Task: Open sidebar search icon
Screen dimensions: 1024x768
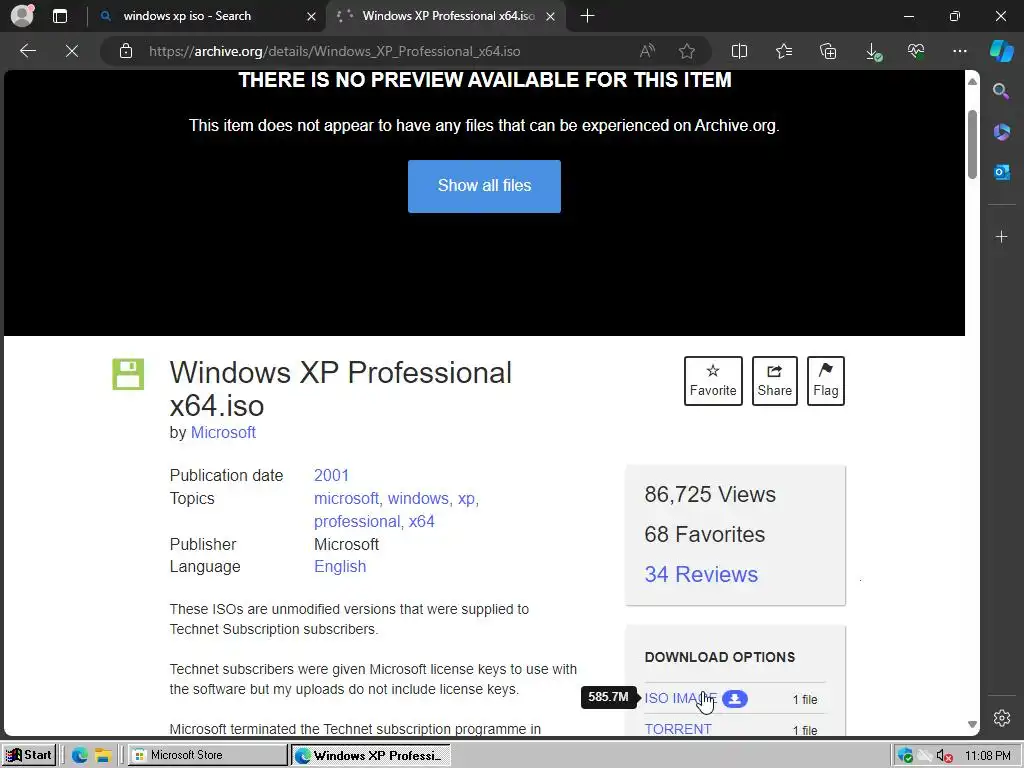Action: (x=1001, y=91)
